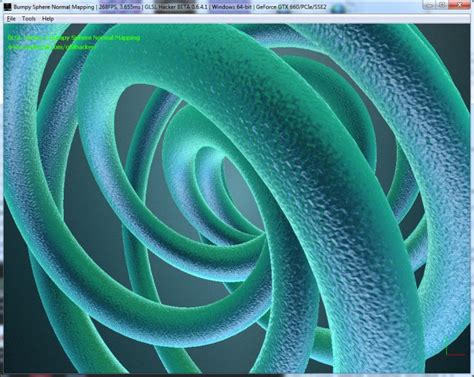Click the red X axis line of the gizmo

(456, 355)
